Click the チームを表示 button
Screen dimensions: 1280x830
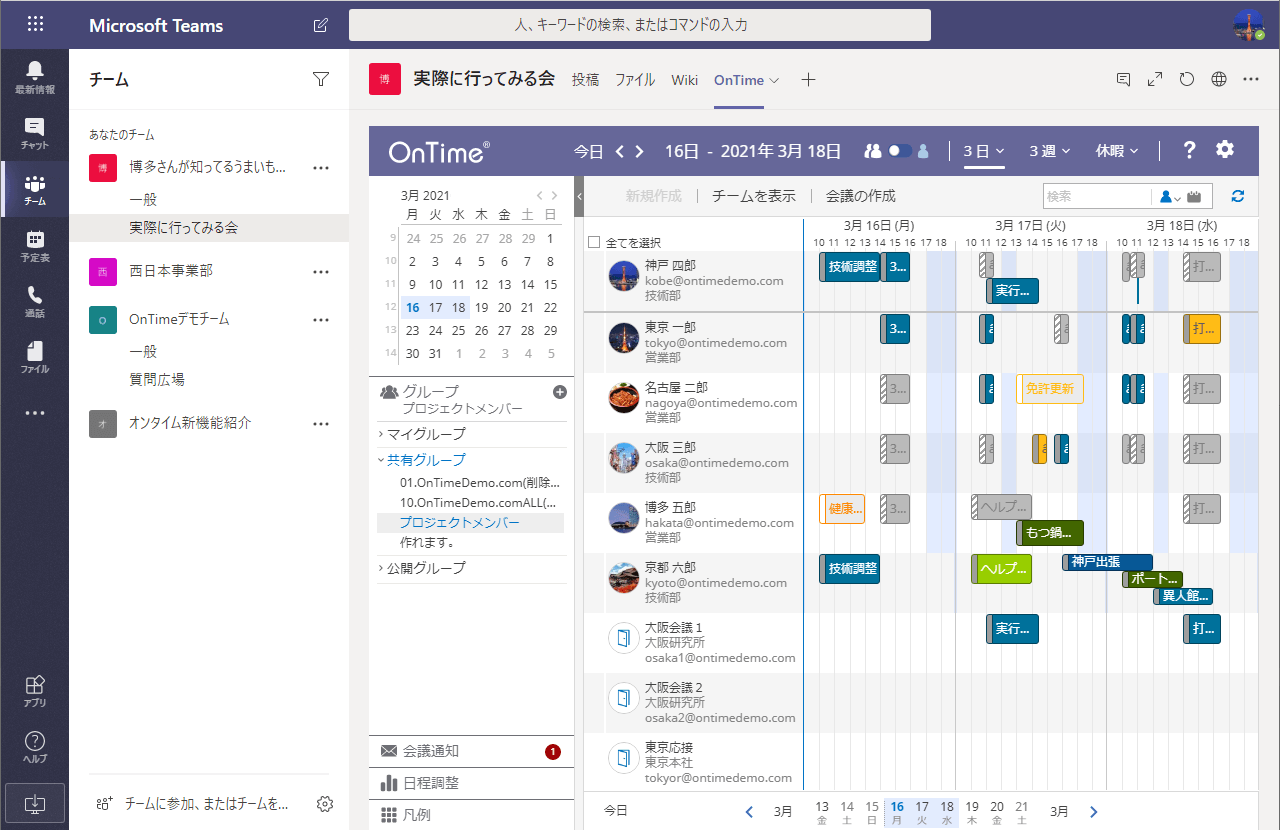753,196
